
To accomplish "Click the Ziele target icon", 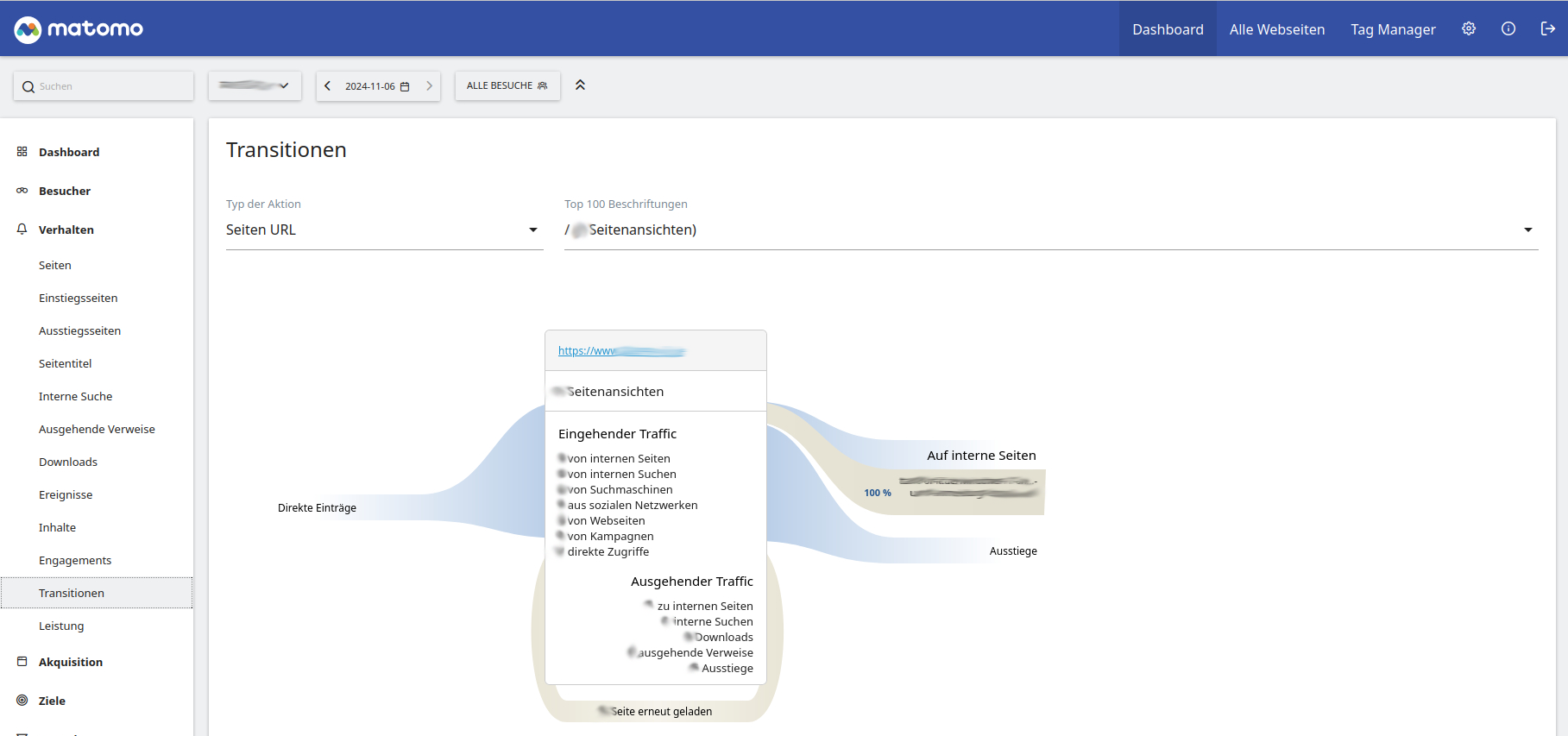I will coord(22,701).
